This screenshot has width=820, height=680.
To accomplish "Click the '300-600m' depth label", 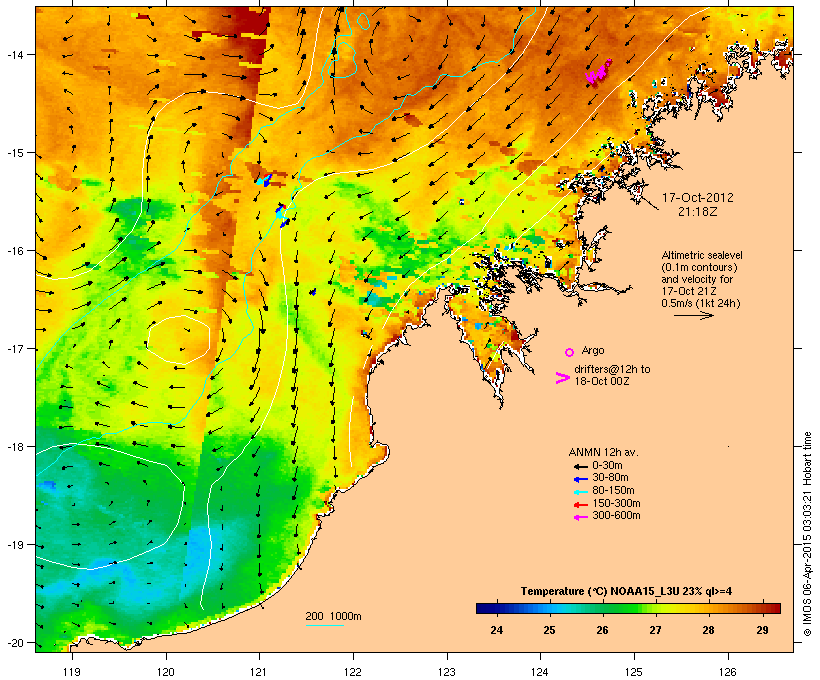I will [x=616, y=516].
